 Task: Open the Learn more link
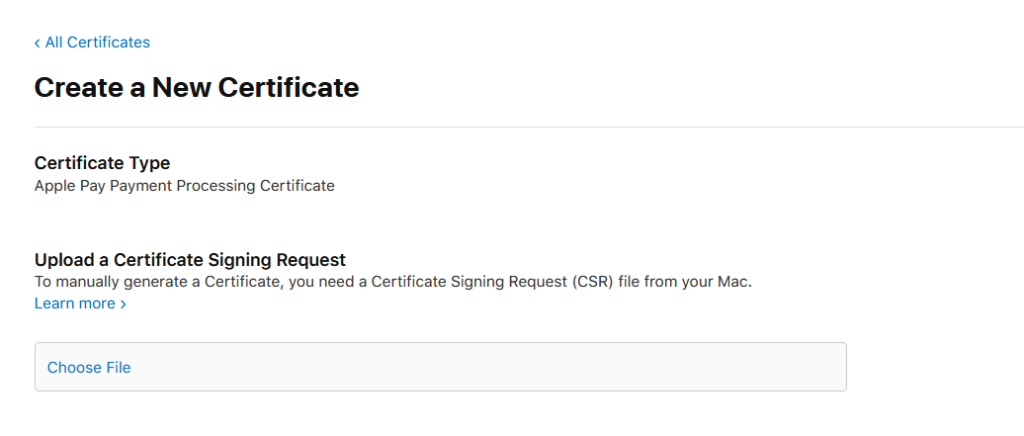[x=75, y=303]
